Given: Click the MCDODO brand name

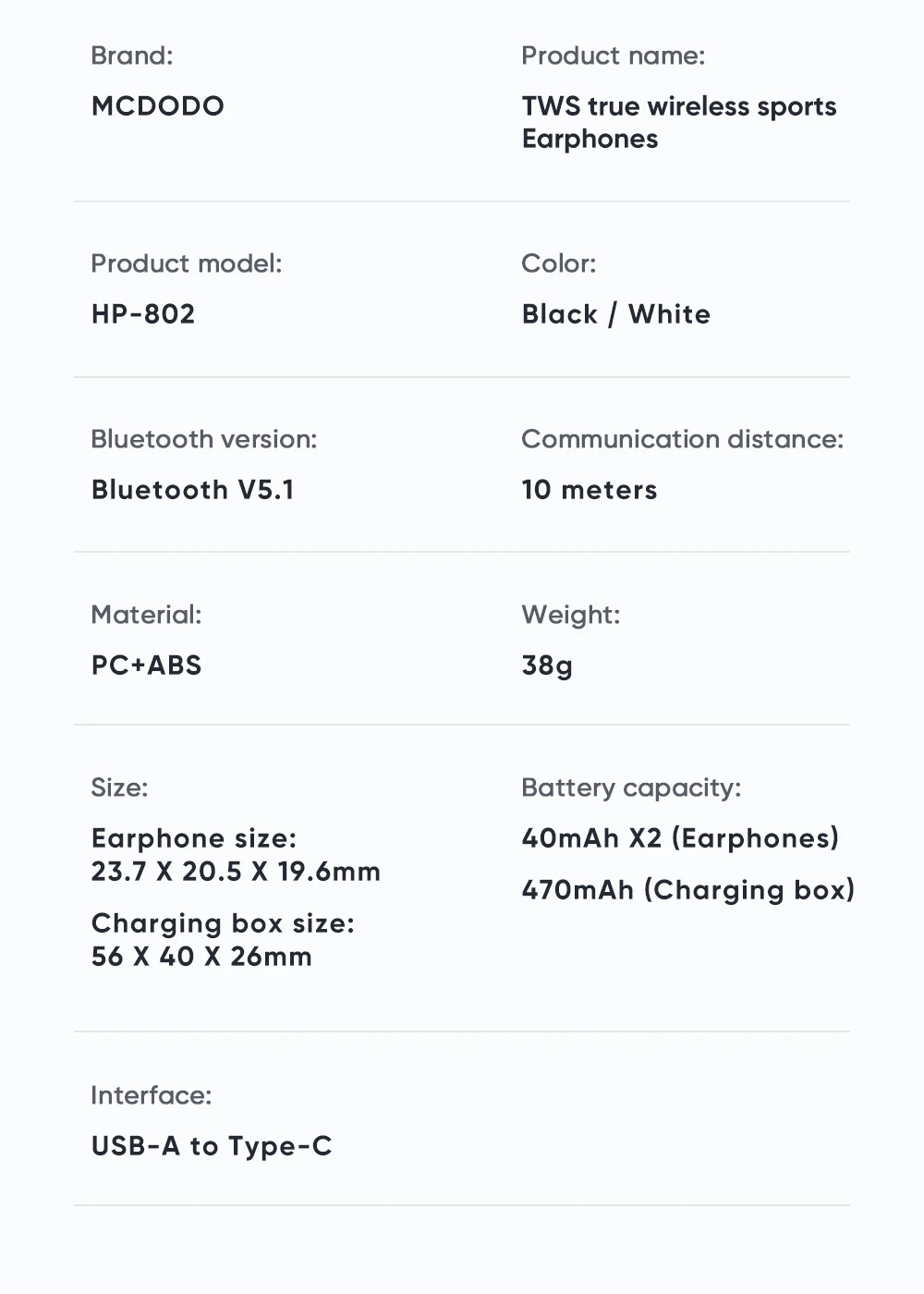Looking at the screenshot, I should click(157, 106).
